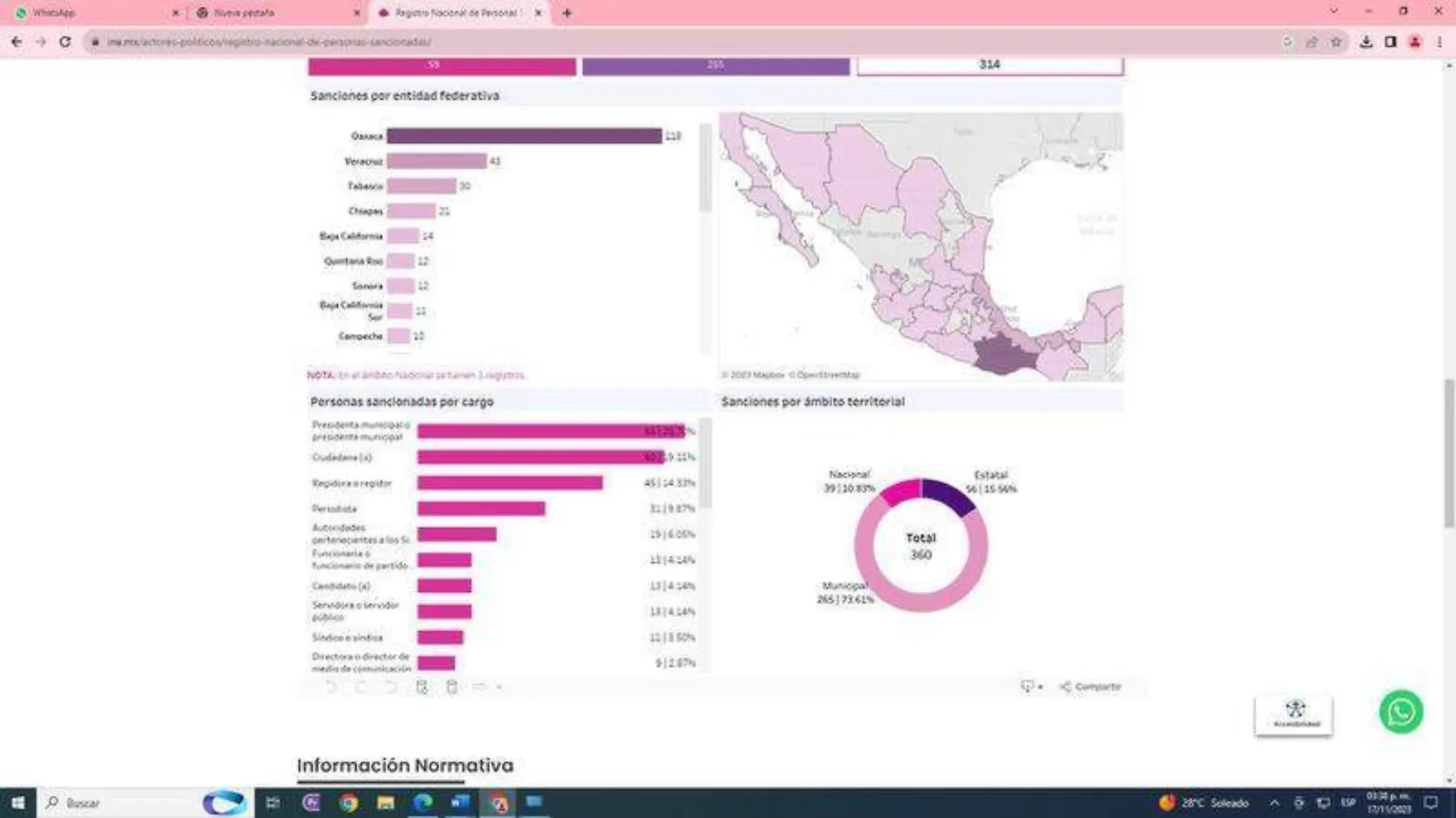This screenshot has width=1456, height=818.
Task: Open the Chrome profile avatar
Action: (x=1415, y=42)
